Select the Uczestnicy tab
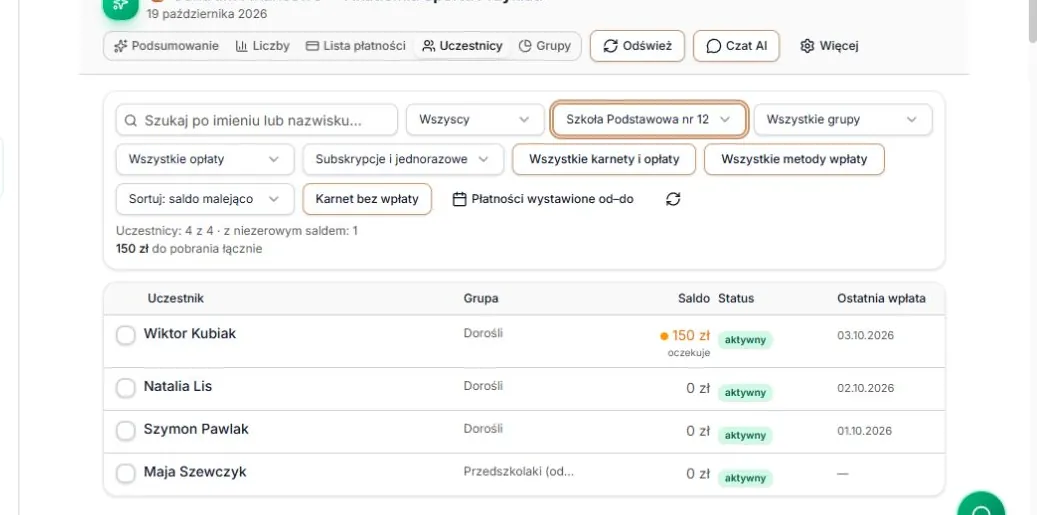This screenshot has width=1037, height=515. (462, 46)
